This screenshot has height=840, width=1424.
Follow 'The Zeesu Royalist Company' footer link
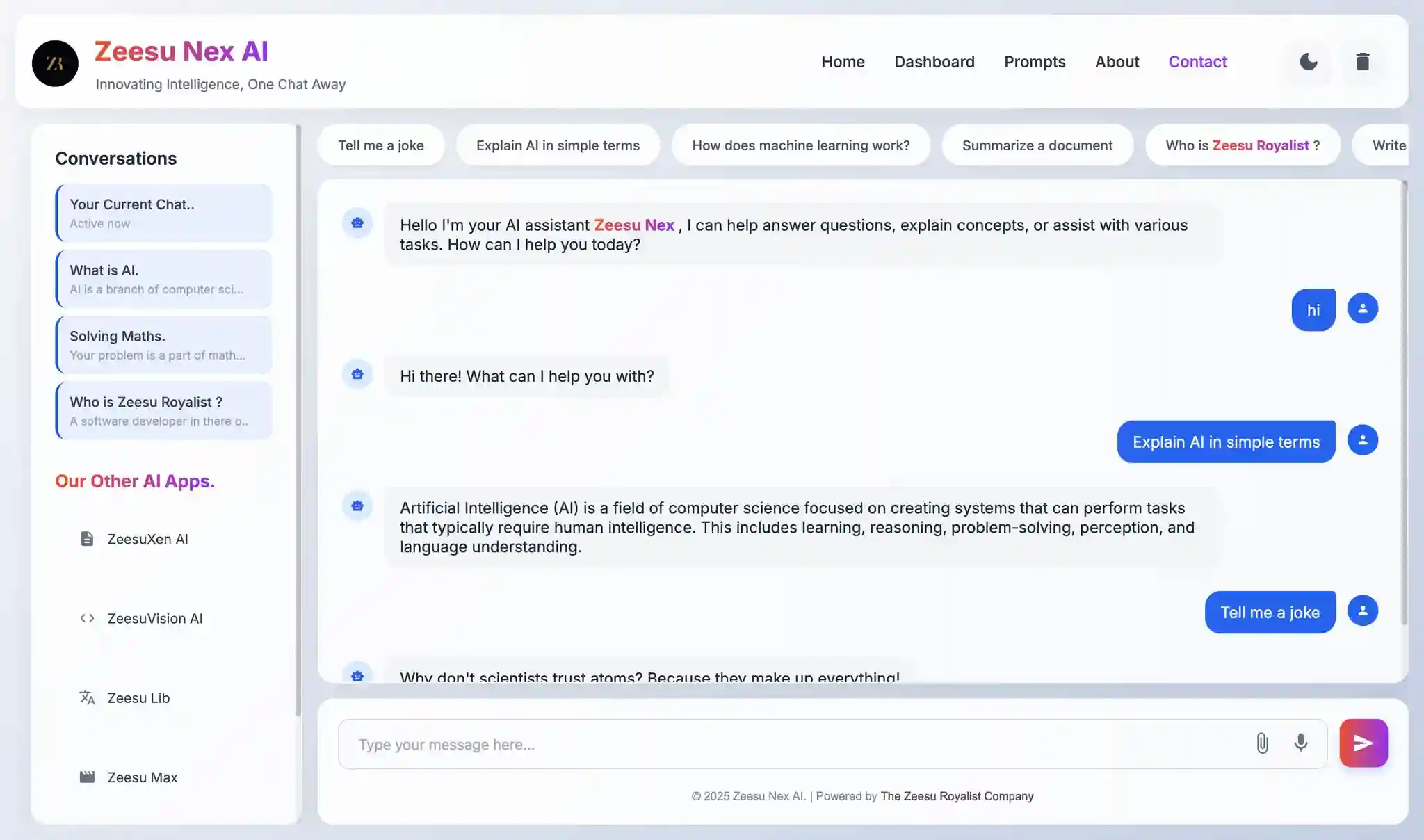coord(957,796)
